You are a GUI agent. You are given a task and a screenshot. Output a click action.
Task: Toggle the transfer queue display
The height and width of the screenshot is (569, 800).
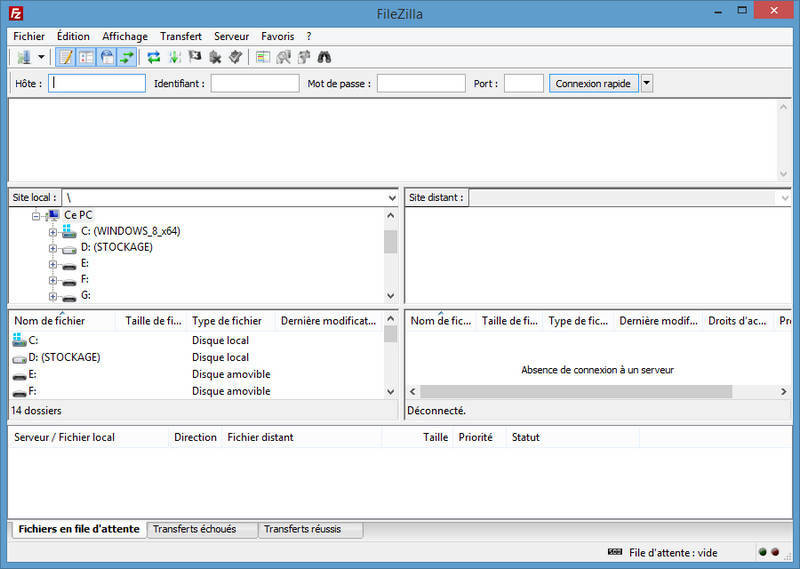(127, 57)
